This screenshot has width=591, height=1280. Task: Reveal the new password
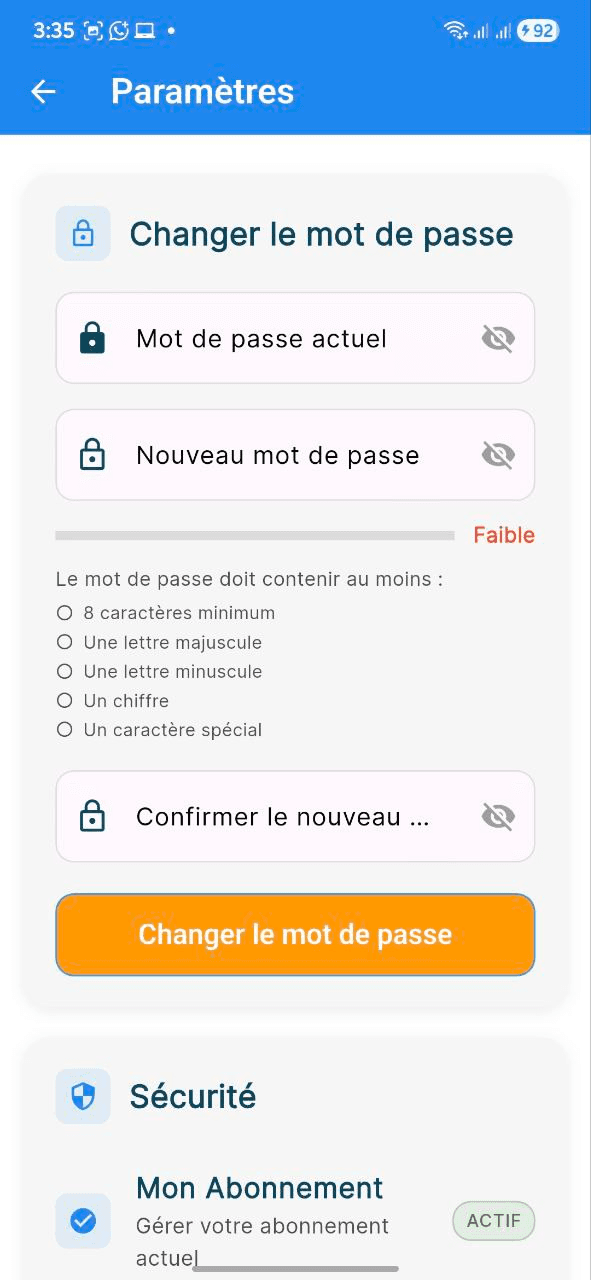(x=497, y=454)
